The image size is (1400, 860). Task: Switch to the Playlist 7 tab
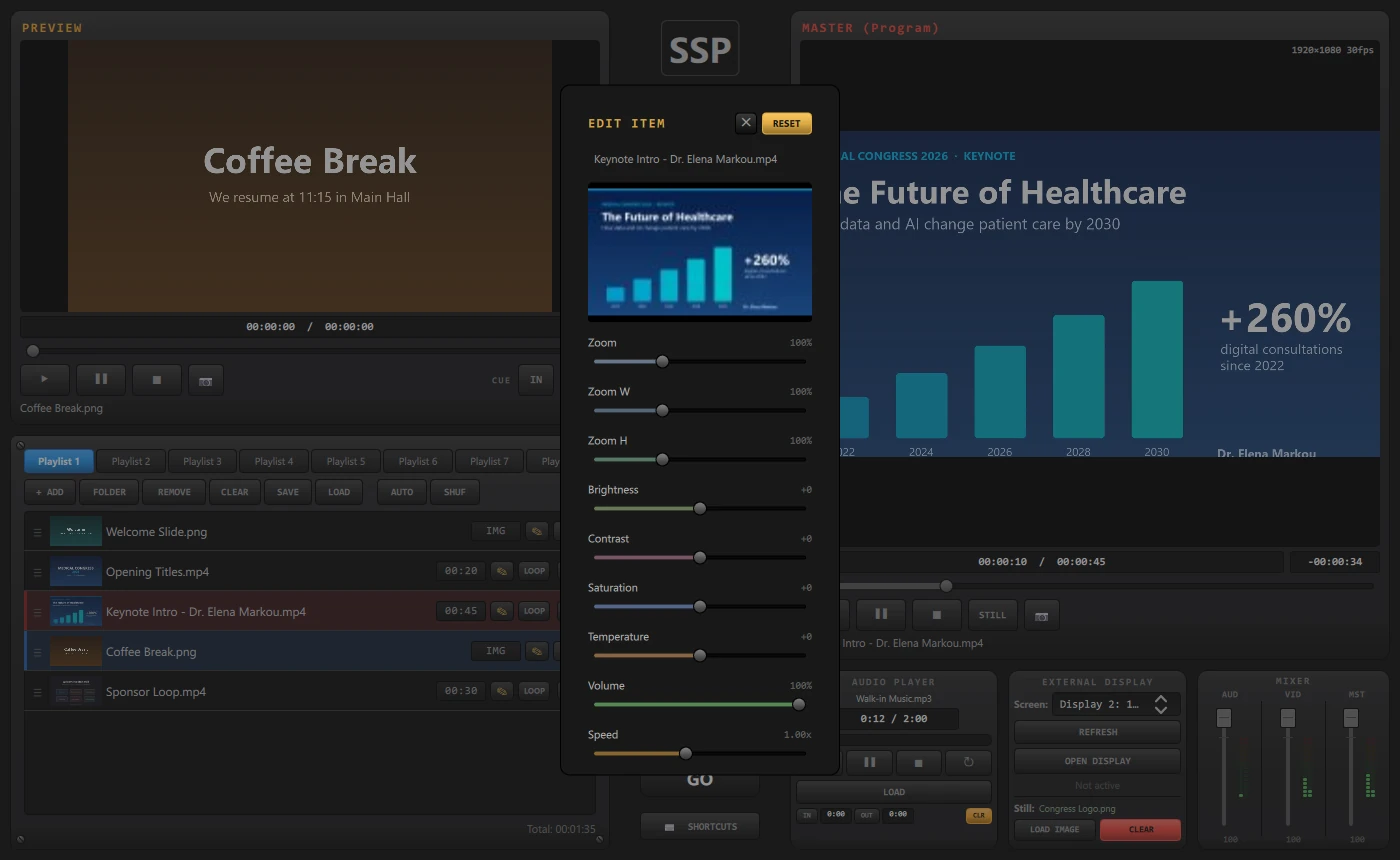click(x=490, y=461)
